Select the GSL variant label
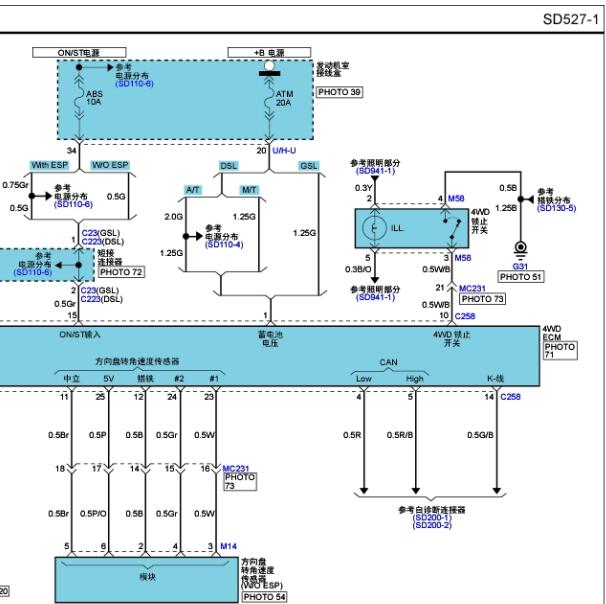 [308, 166]
